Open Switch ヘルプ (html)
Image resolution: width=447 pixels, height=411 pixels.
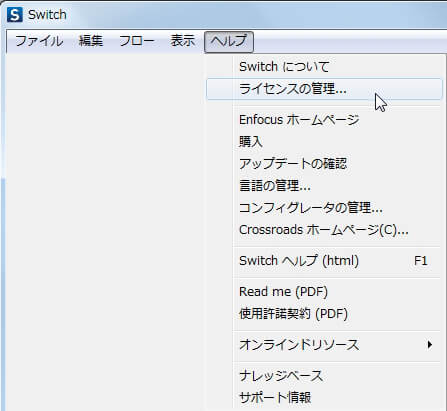324,261
